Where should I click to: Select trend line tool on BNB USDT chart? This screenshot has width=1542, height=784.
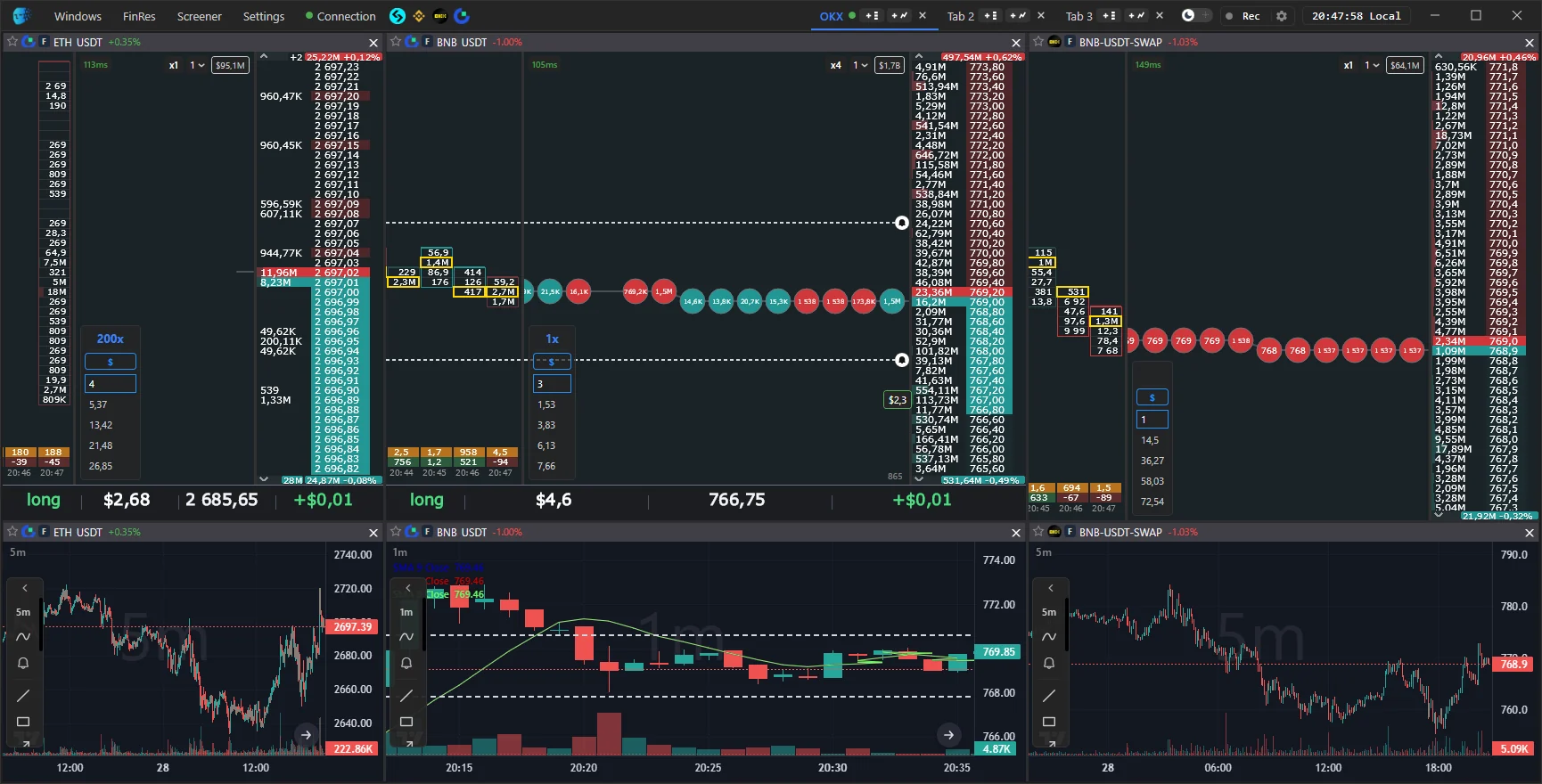[406, 695]
